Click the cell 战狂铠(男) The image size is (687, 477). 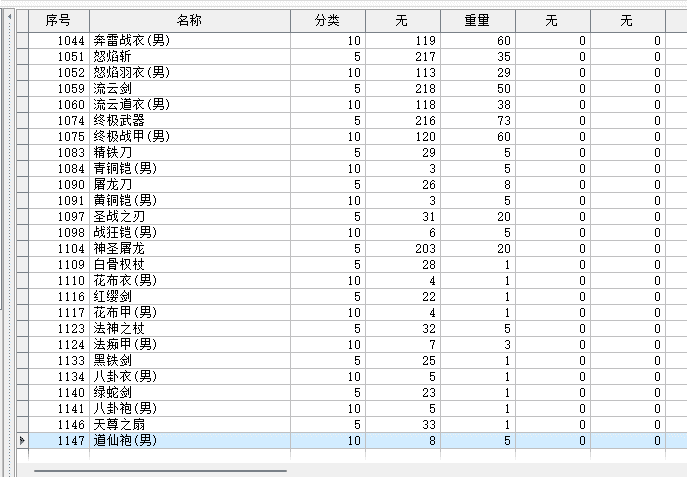[x=190, y=233]
